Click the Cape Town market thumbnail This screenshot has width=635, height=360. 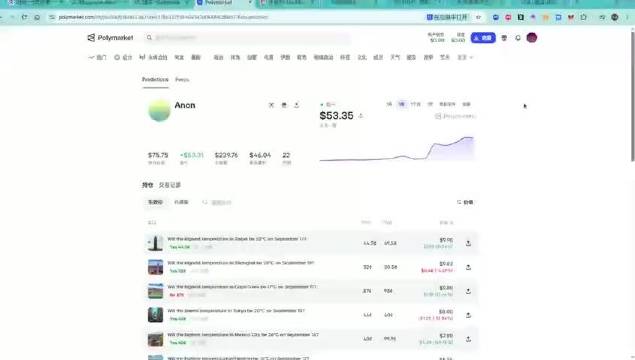coord(155,291)
